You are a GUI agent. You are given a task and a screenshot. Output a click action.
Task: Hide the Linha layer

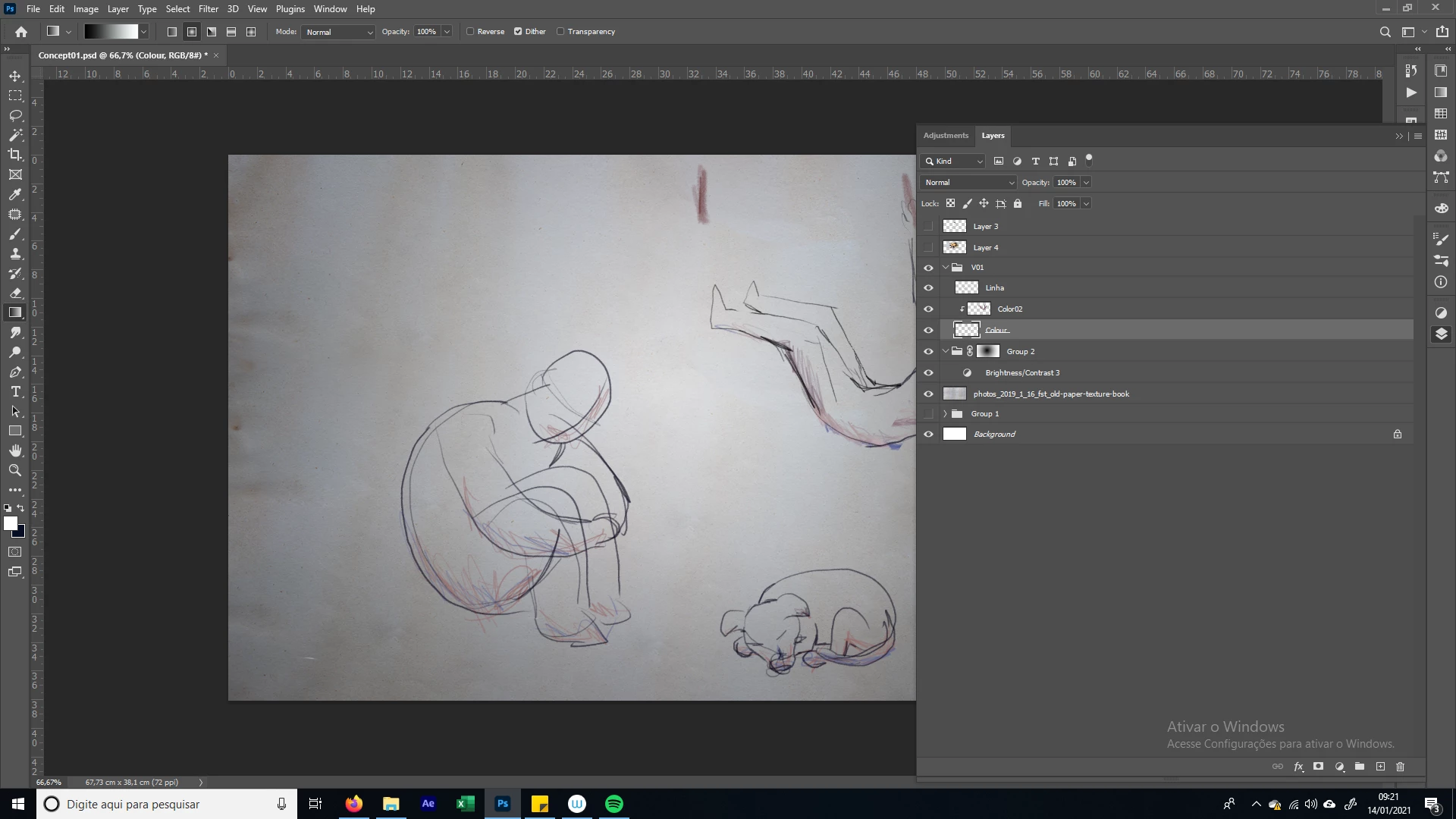928,288
